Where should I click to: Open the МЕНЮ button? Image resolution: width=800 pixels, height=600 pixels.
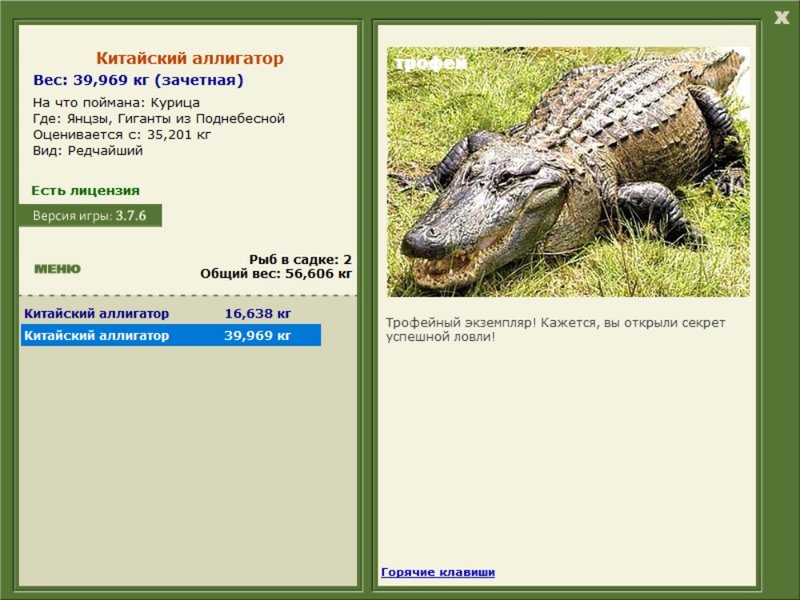(57, 269)
